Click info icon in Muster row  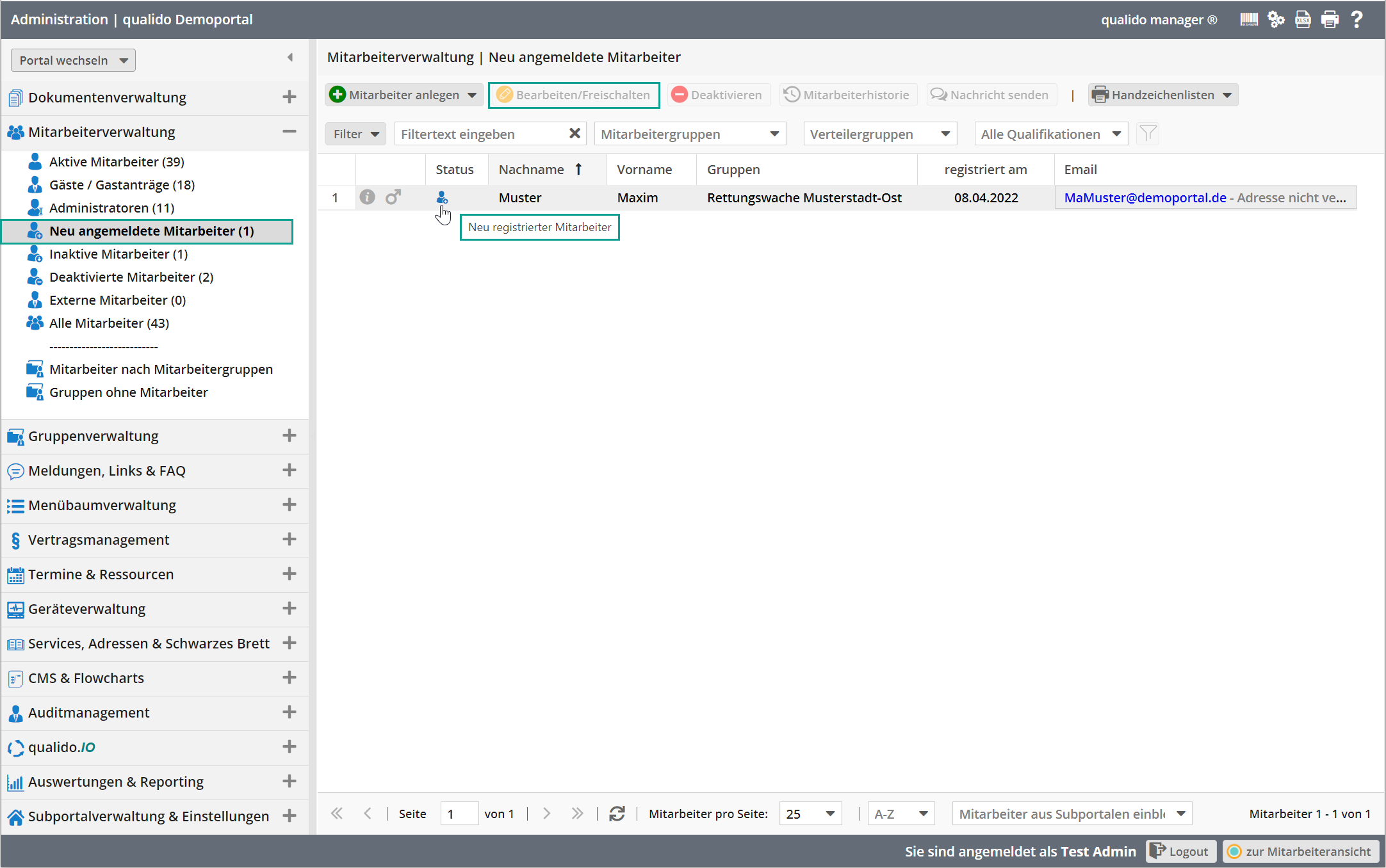click(x=367, y=197)
